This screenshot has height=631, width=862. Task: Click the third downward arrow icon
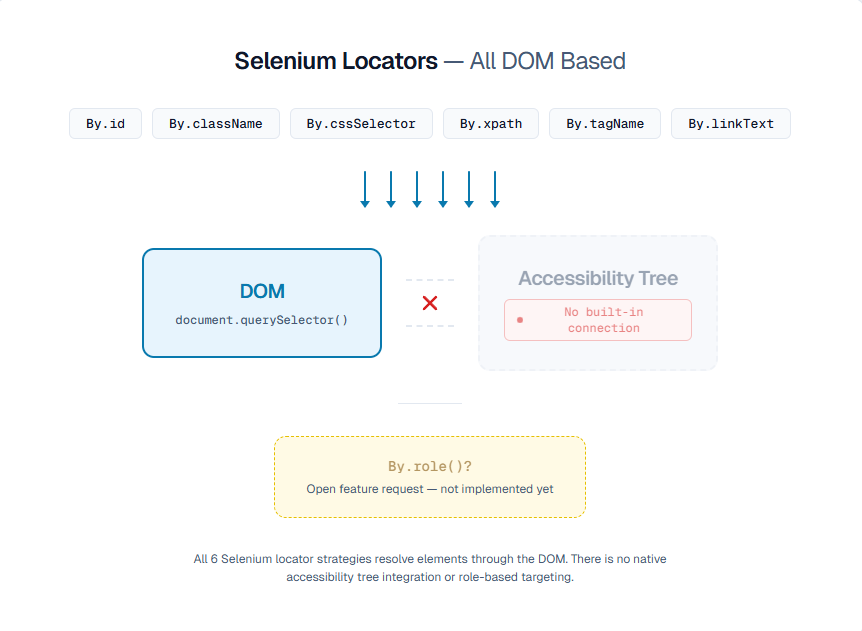(x=417, y=189)
